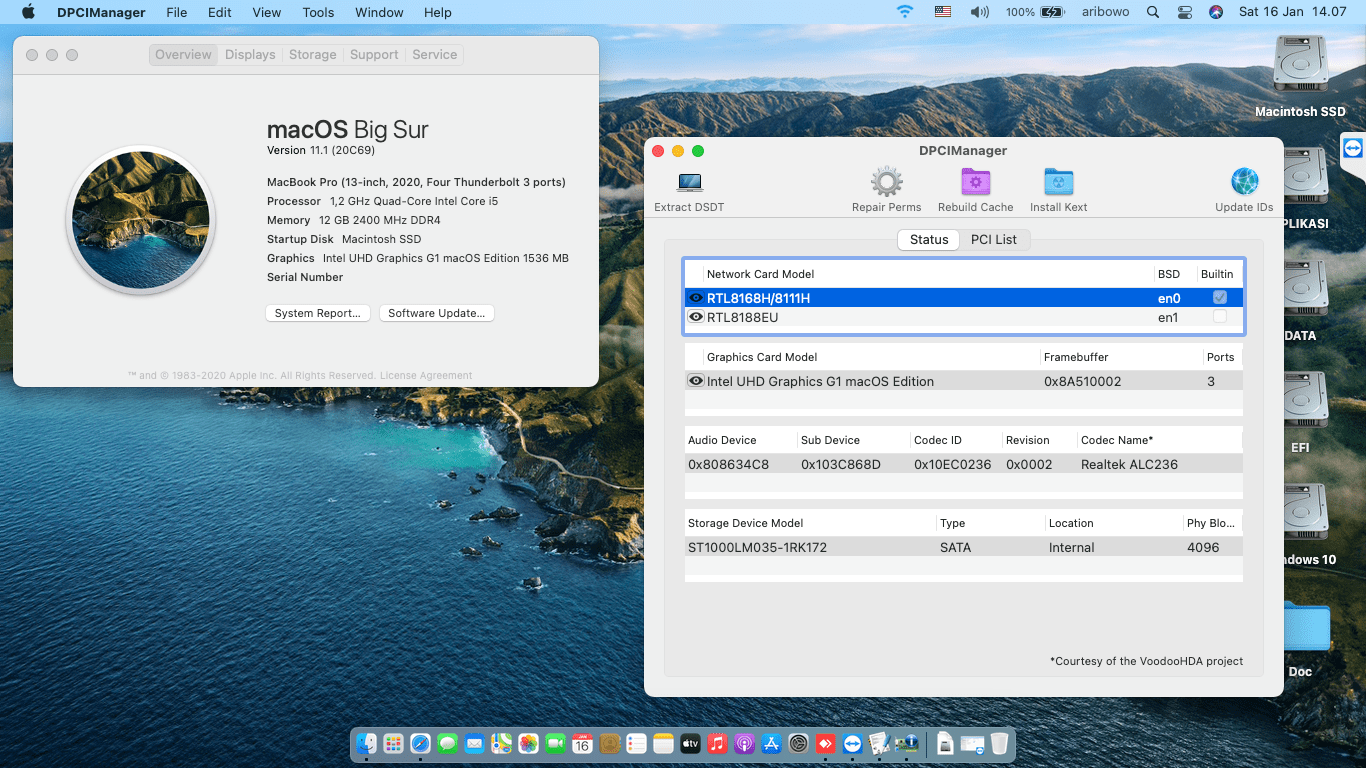Open the Storage tab in About window
This screenshot has height=768, width=1366.
point(313,55)
